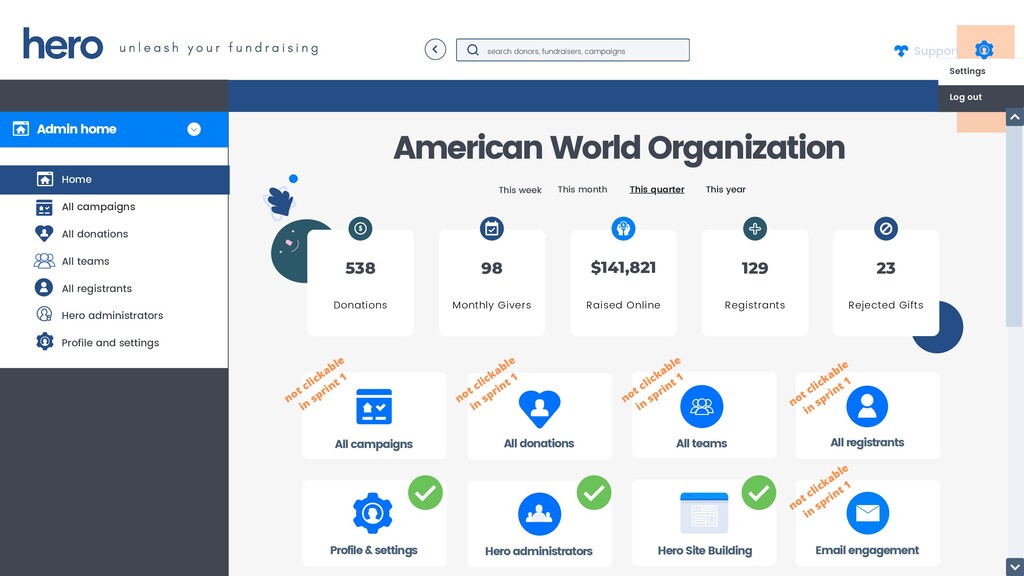Click the search magnifier icon
1024x576 pixels.
point(473,50)
